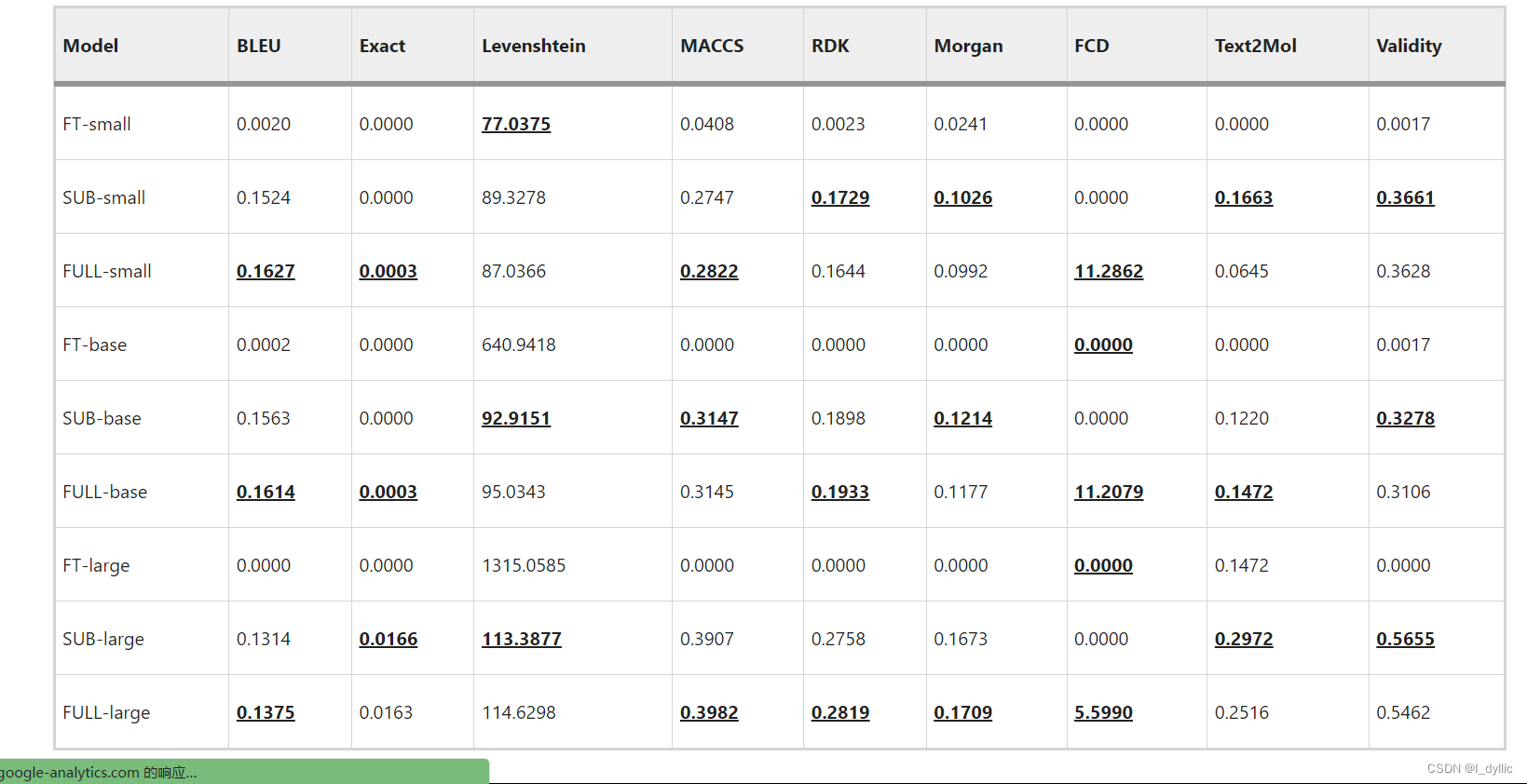Click the FT-base BLEU value 0.0002
The image size is (1527, 784).
pos(264,345)
